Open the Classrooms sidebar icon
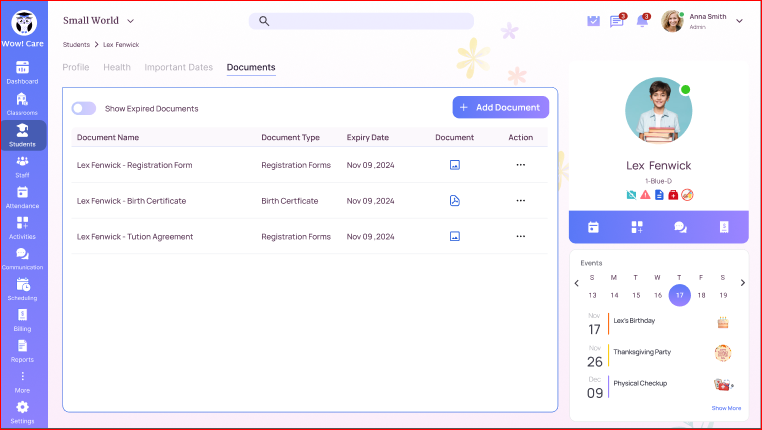 22,103
